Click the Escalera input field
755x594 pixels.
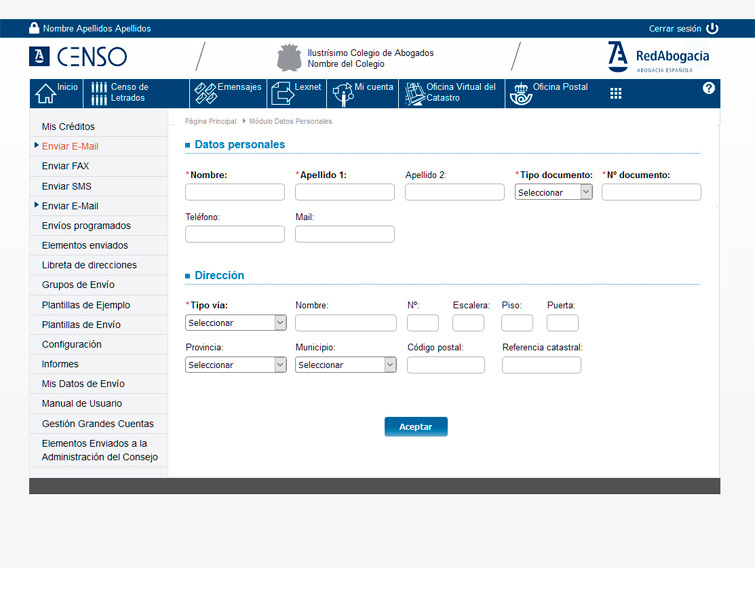click(x=468, y=323)
